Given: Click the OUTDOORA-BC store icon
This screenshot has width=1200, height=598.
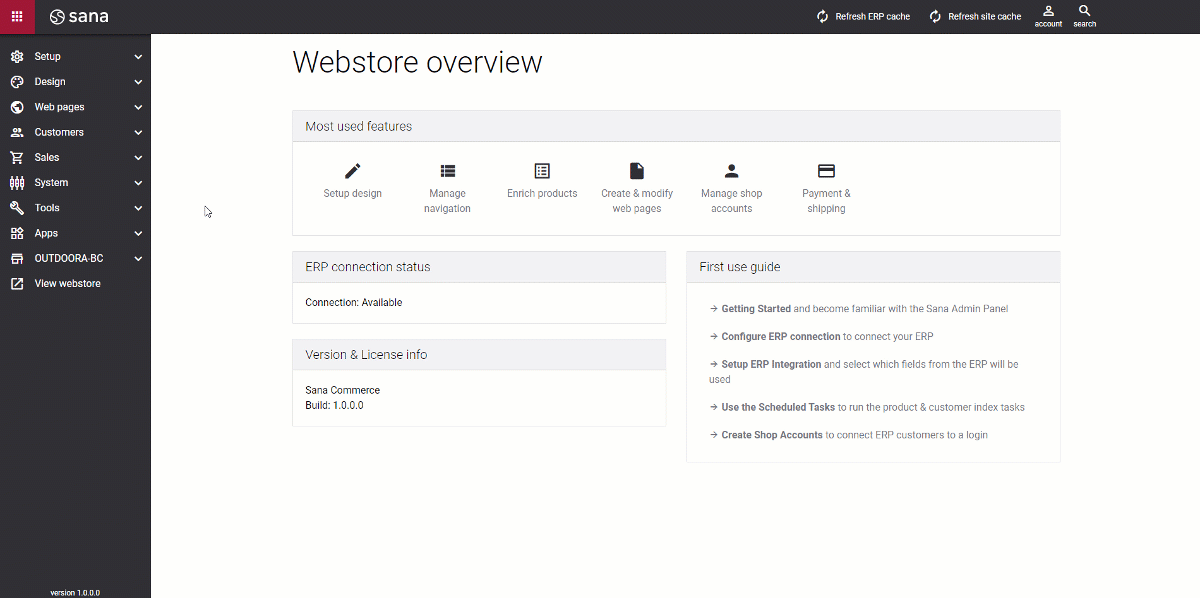Looking at the screenshot, I should click(17, 258).
